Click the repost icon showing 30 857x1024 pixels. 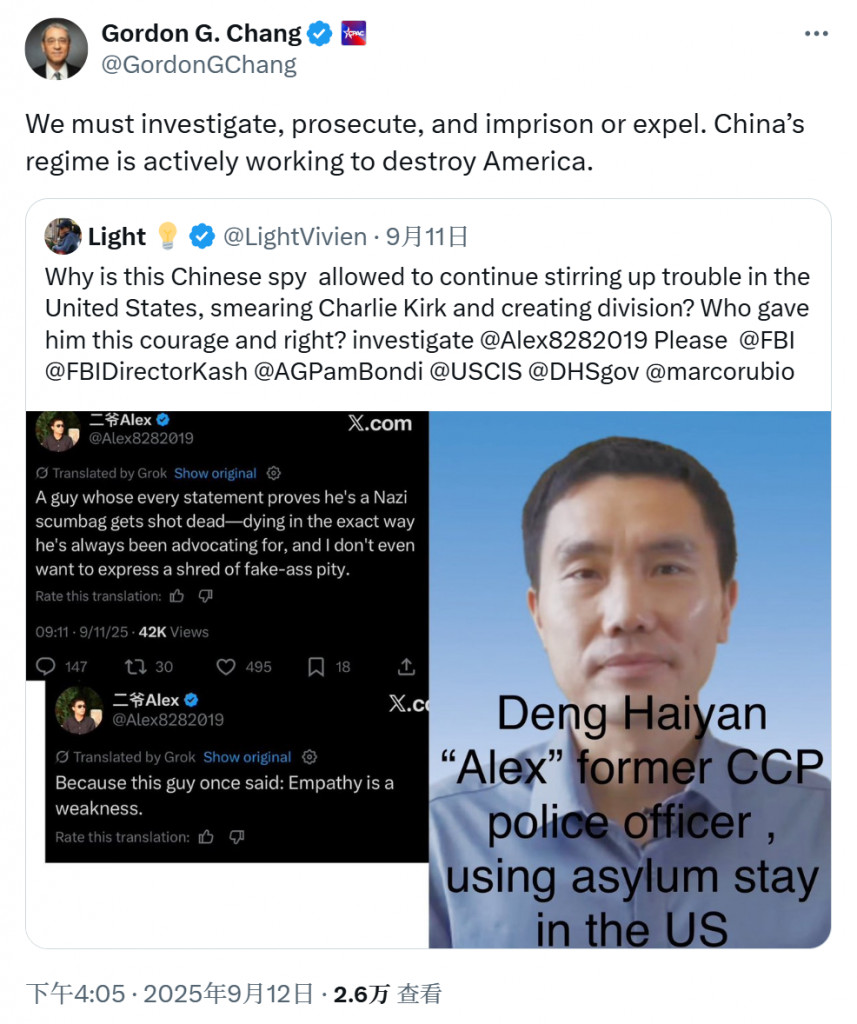[x=135, y=666]
